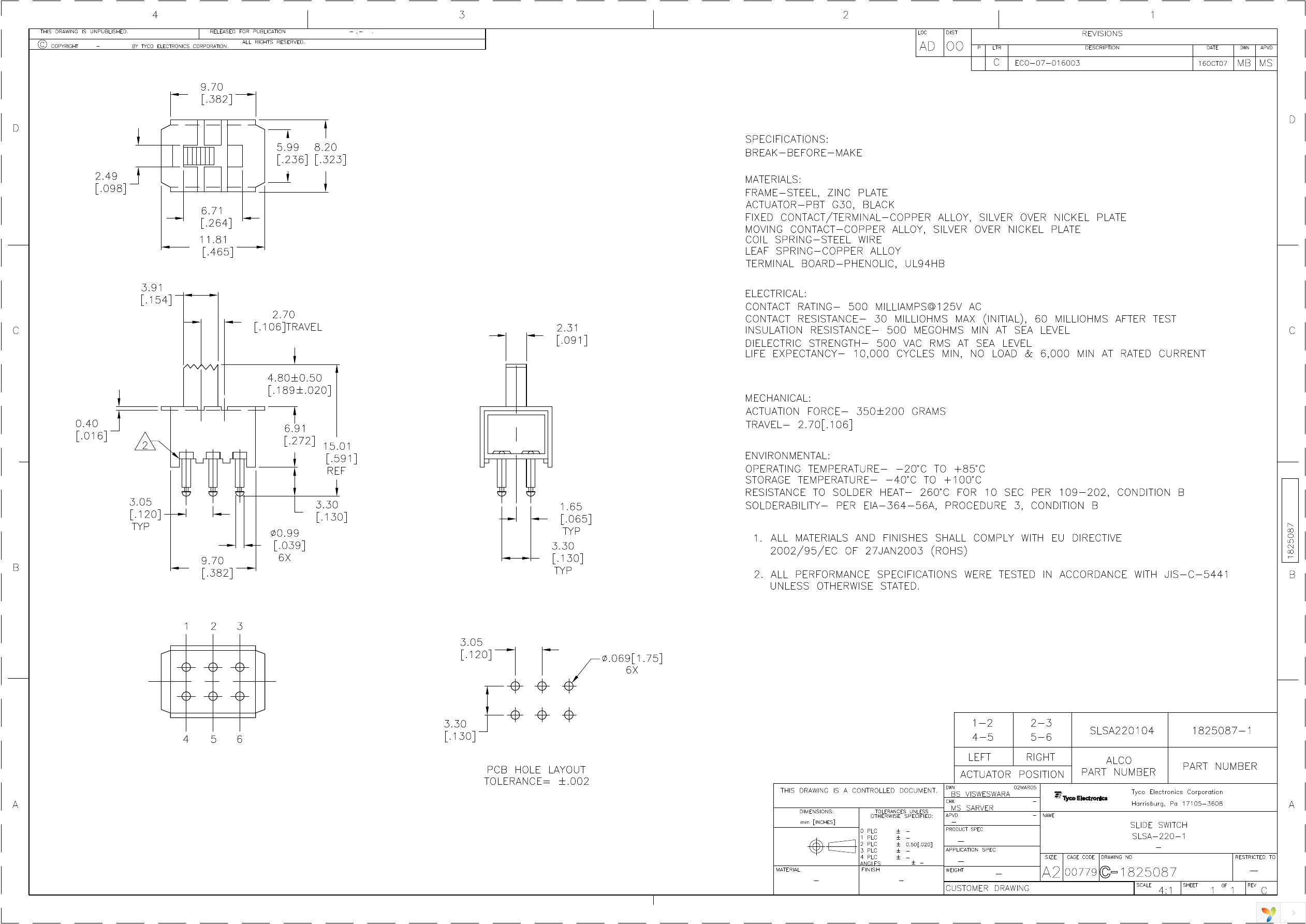Image resolution: width=1306 pixels, height=924 pixels.
Task: Select the 'CONTACT RESISTANCE- 30 MILLIOHMS MAX' line
Action: [x=960, y=319]
